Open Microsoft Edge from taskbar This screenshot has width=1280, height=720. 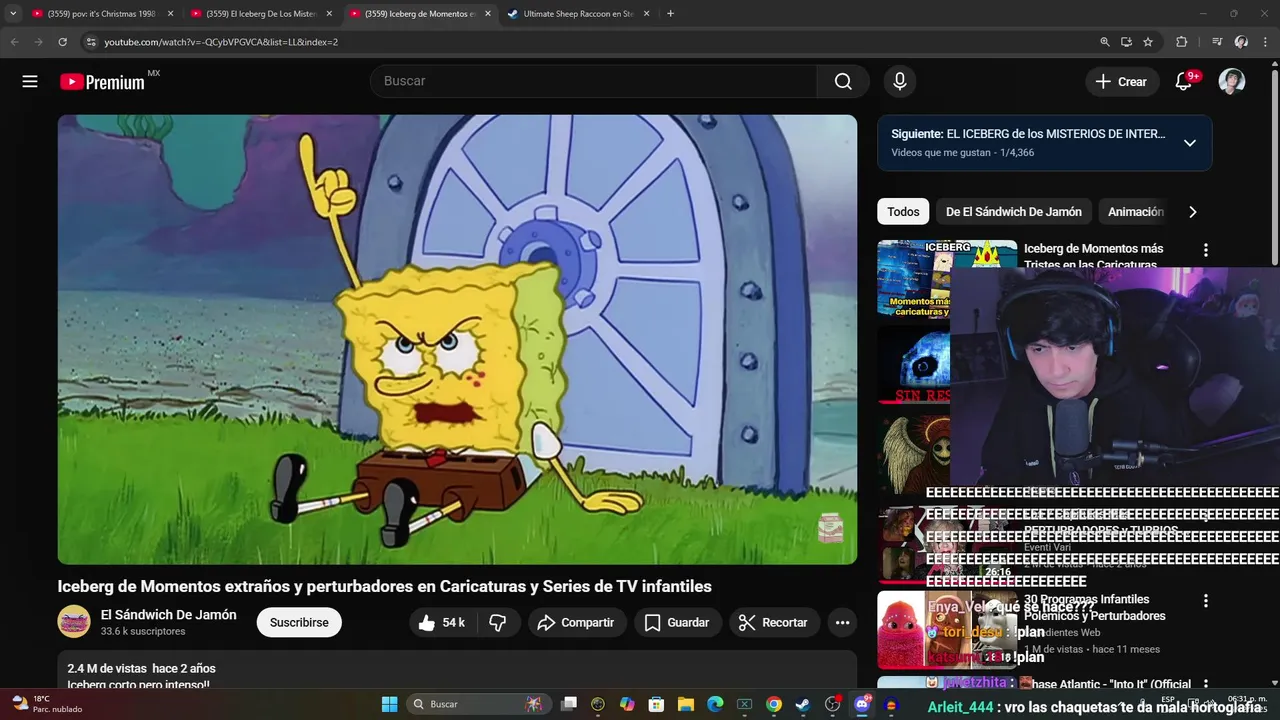(715, 704)
